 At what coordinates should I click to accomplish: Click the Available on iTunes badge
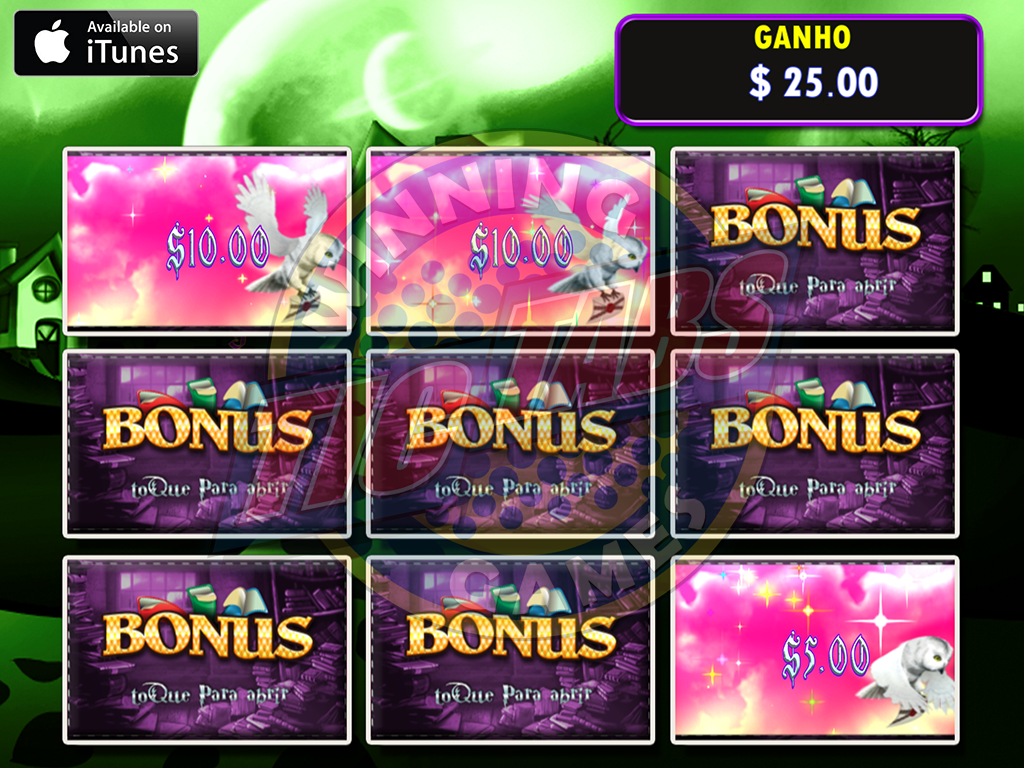(x=106, y=43)
